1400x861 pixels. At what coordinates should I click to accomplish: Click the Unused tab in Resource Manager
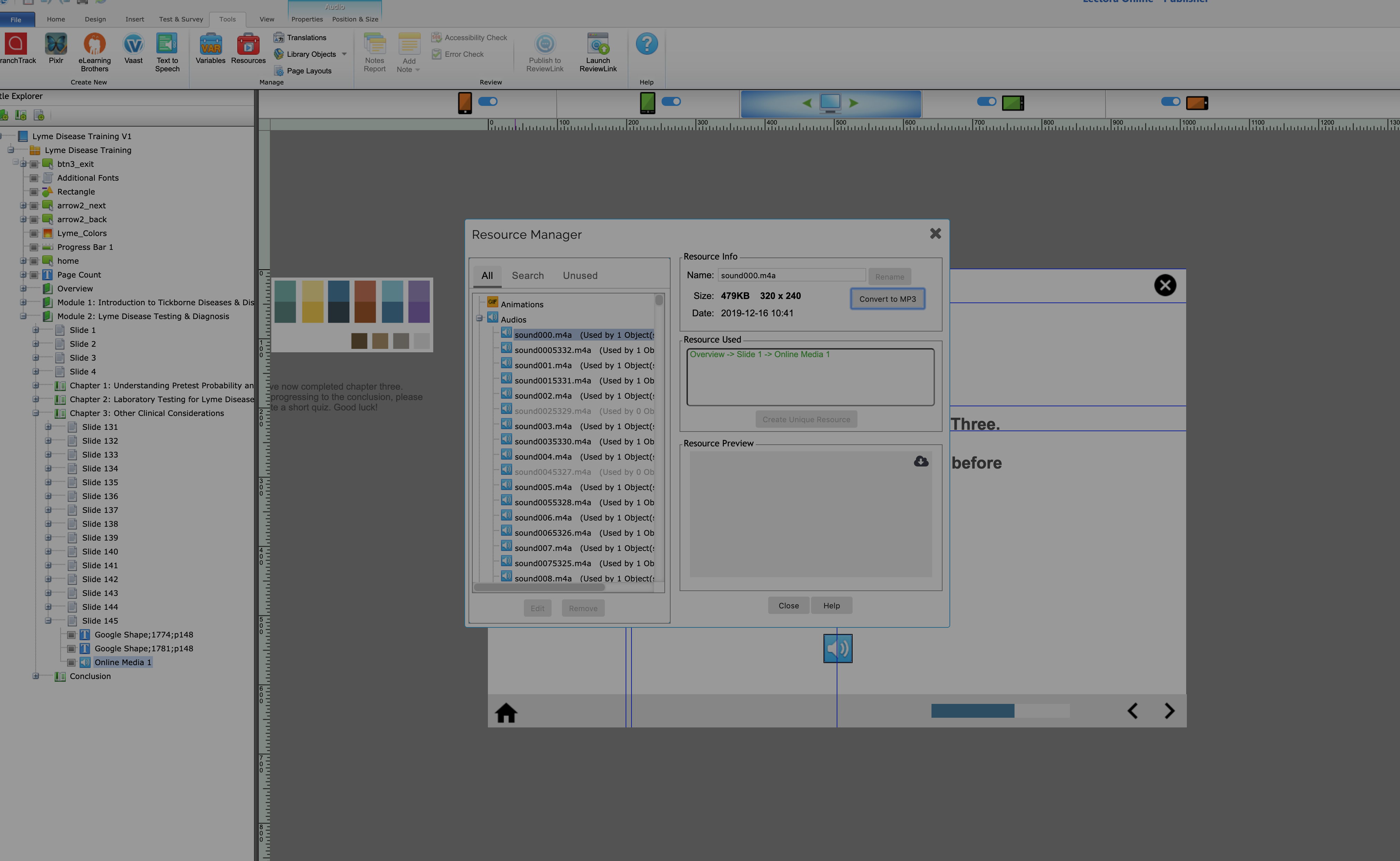(579, 275)
